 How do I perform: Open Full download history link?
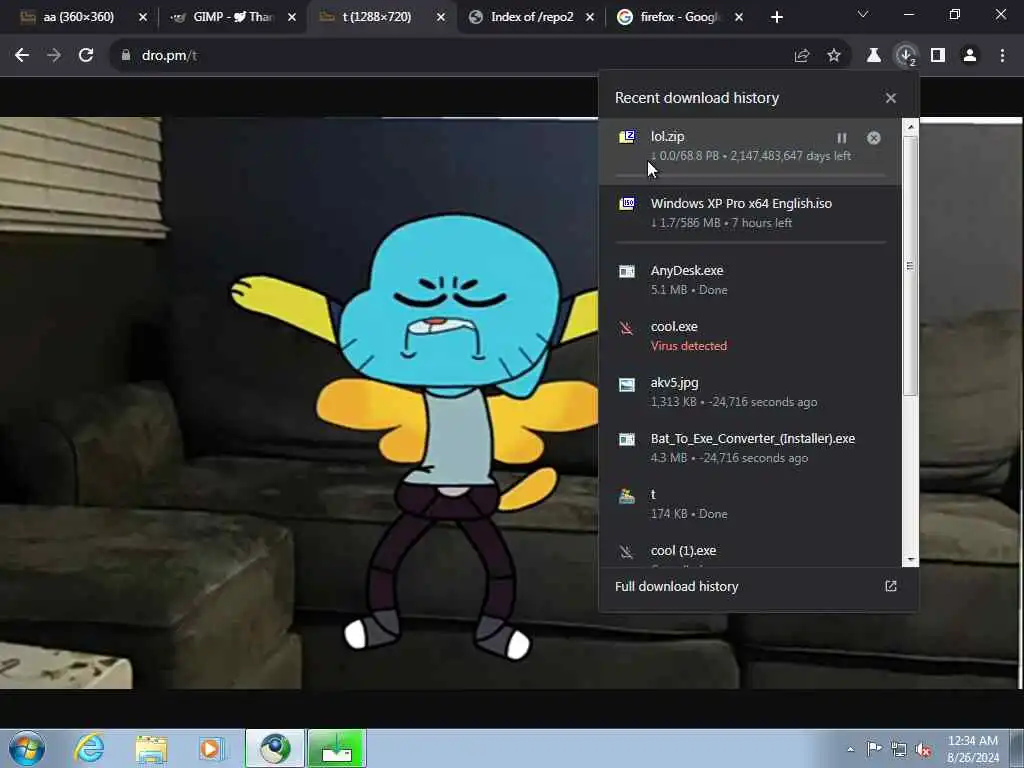click(677, 586)
